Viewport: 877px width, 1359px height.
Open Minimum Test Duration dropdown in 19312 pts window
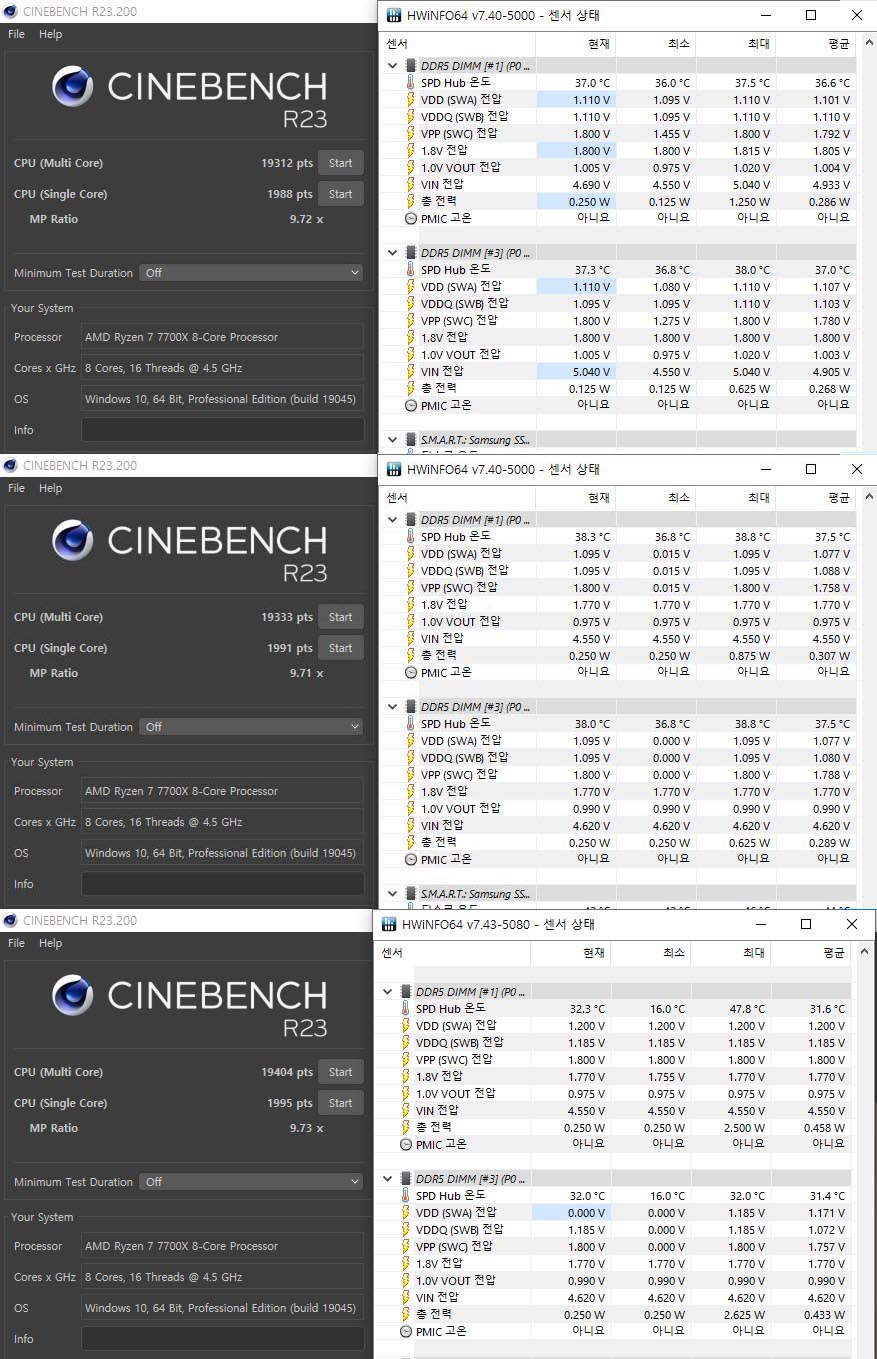[x=251, y=273]
